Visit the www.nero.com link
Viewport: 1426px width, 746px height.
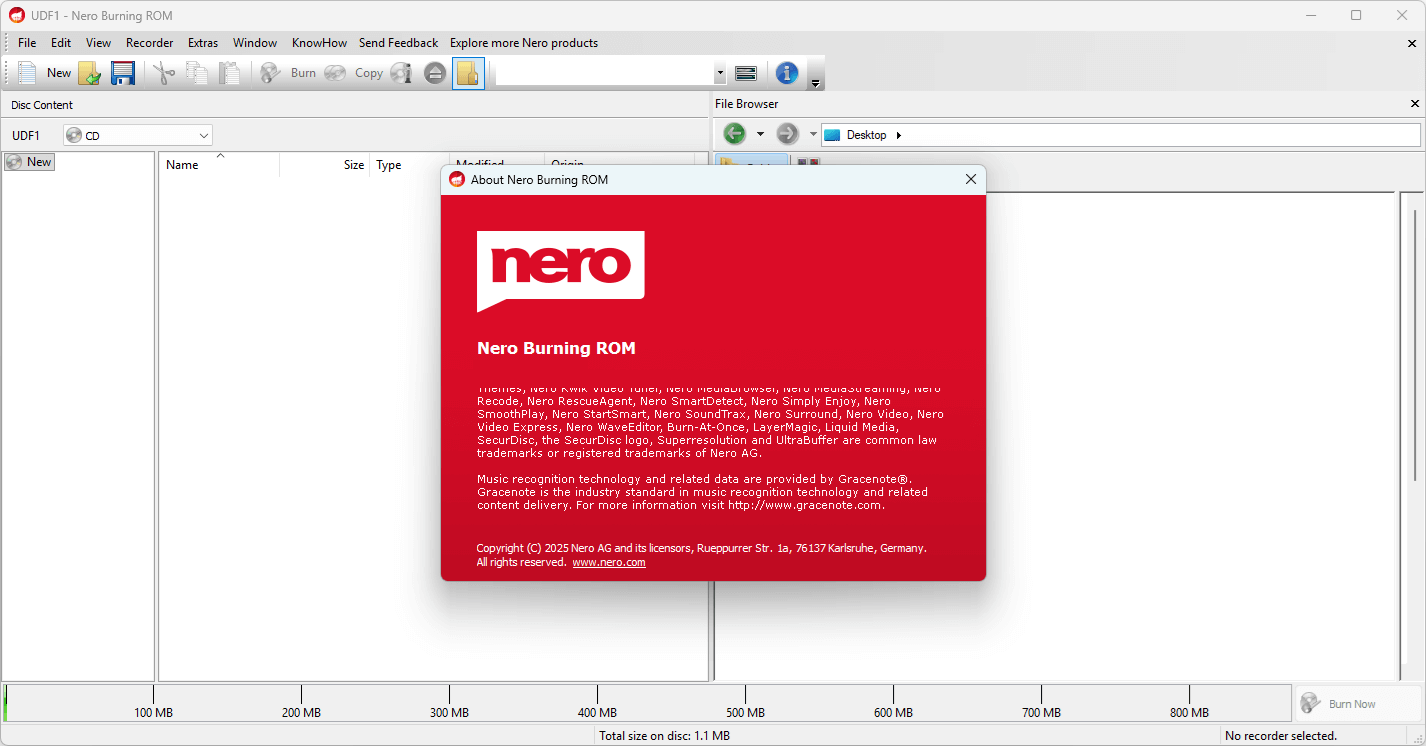click(609, 562)
